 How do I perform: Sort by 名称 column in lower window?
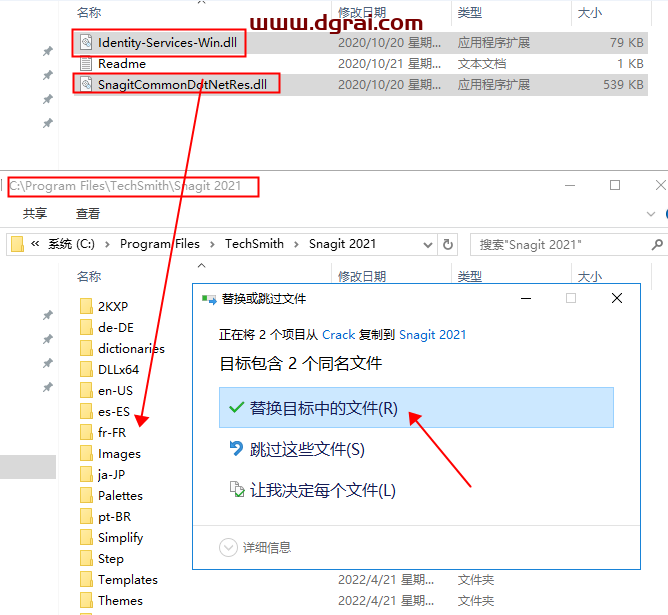[x=89, y=276]
